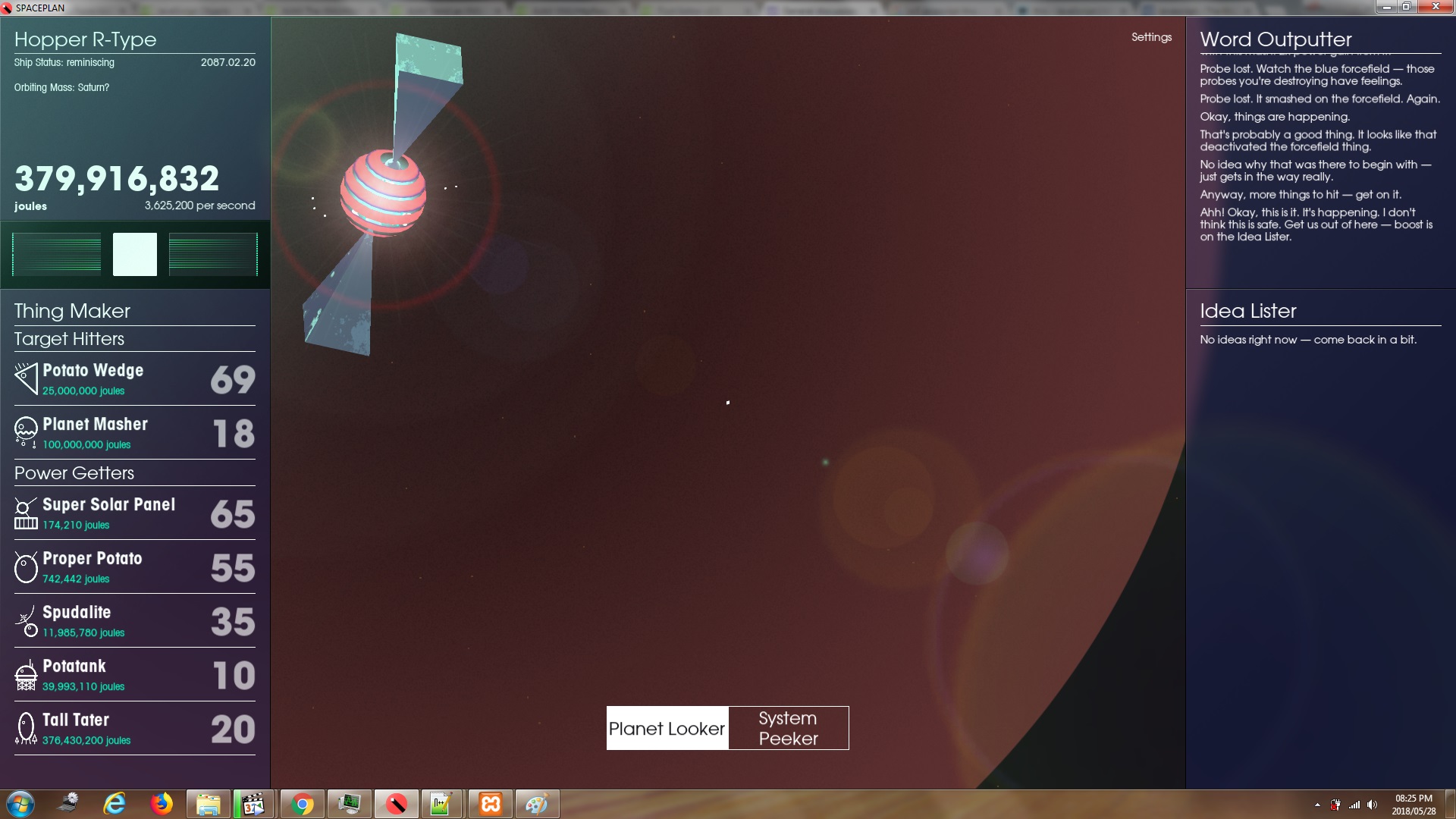Screen dimensions: 1456x819
Task: Purchase a Tall Tater
Action: [x=134, y=729]
